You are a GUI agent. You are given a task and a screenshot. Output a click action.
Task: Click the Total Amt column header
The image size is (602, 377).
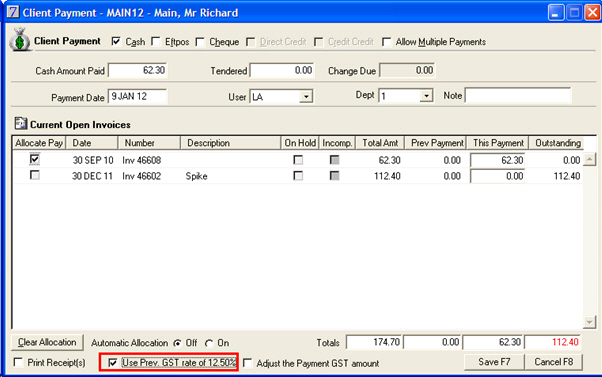[x=380, y=143]
